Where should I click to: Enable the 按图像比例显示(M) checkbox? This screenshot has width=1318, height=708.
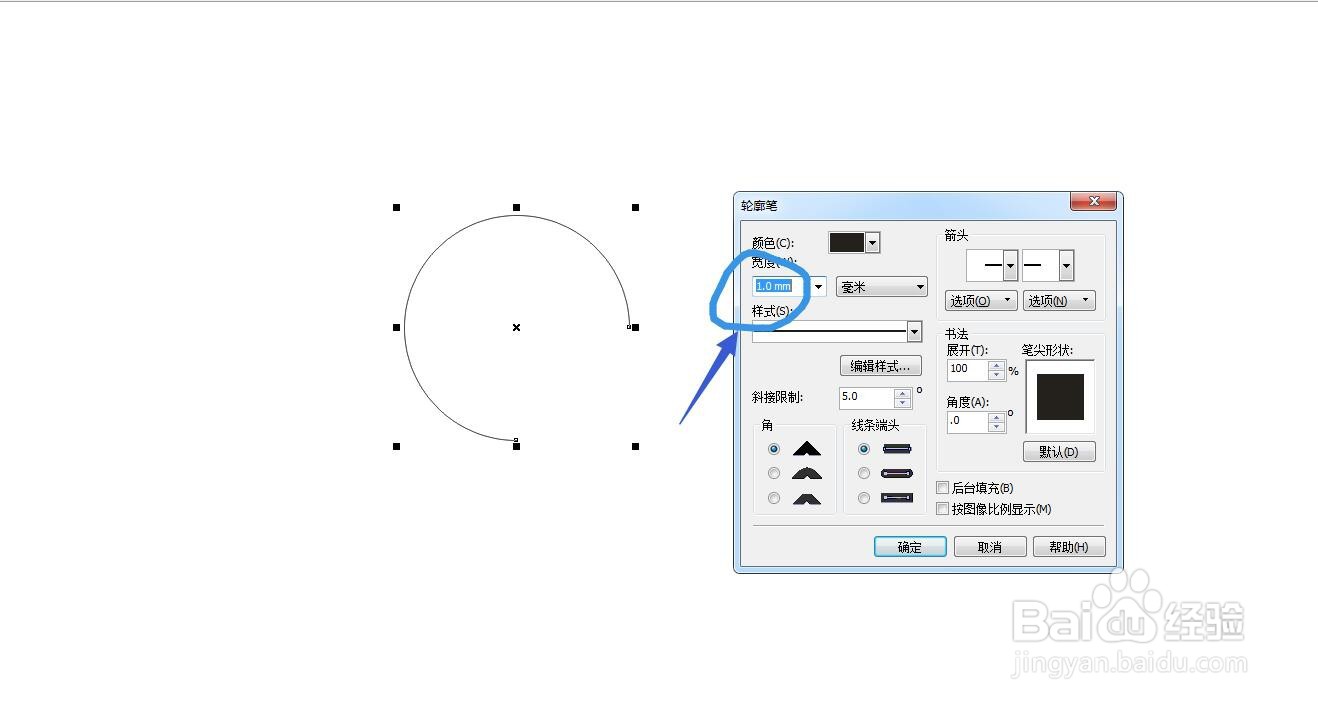(x=943, y=508)
